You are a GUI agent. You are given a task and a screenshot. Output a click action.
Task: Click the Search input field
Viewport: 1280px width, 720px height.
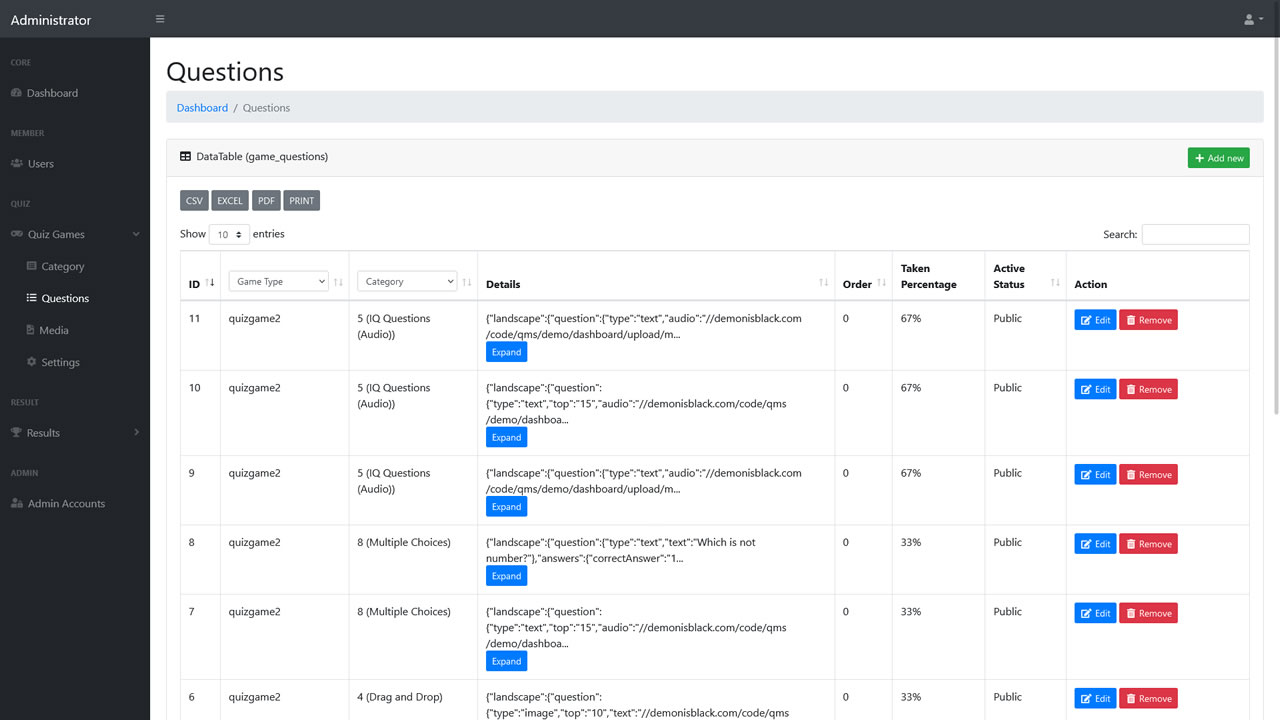point(1195,235)
